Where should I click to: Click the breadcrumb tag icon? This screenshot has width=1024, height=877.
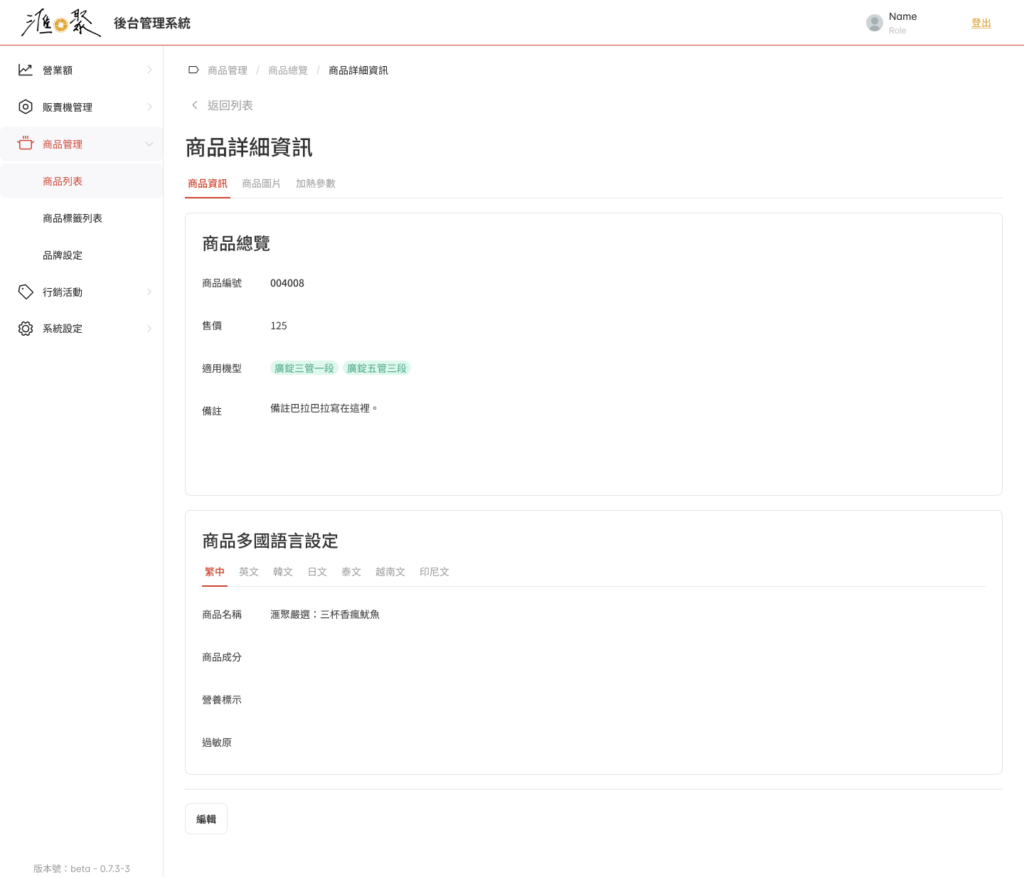193,70
